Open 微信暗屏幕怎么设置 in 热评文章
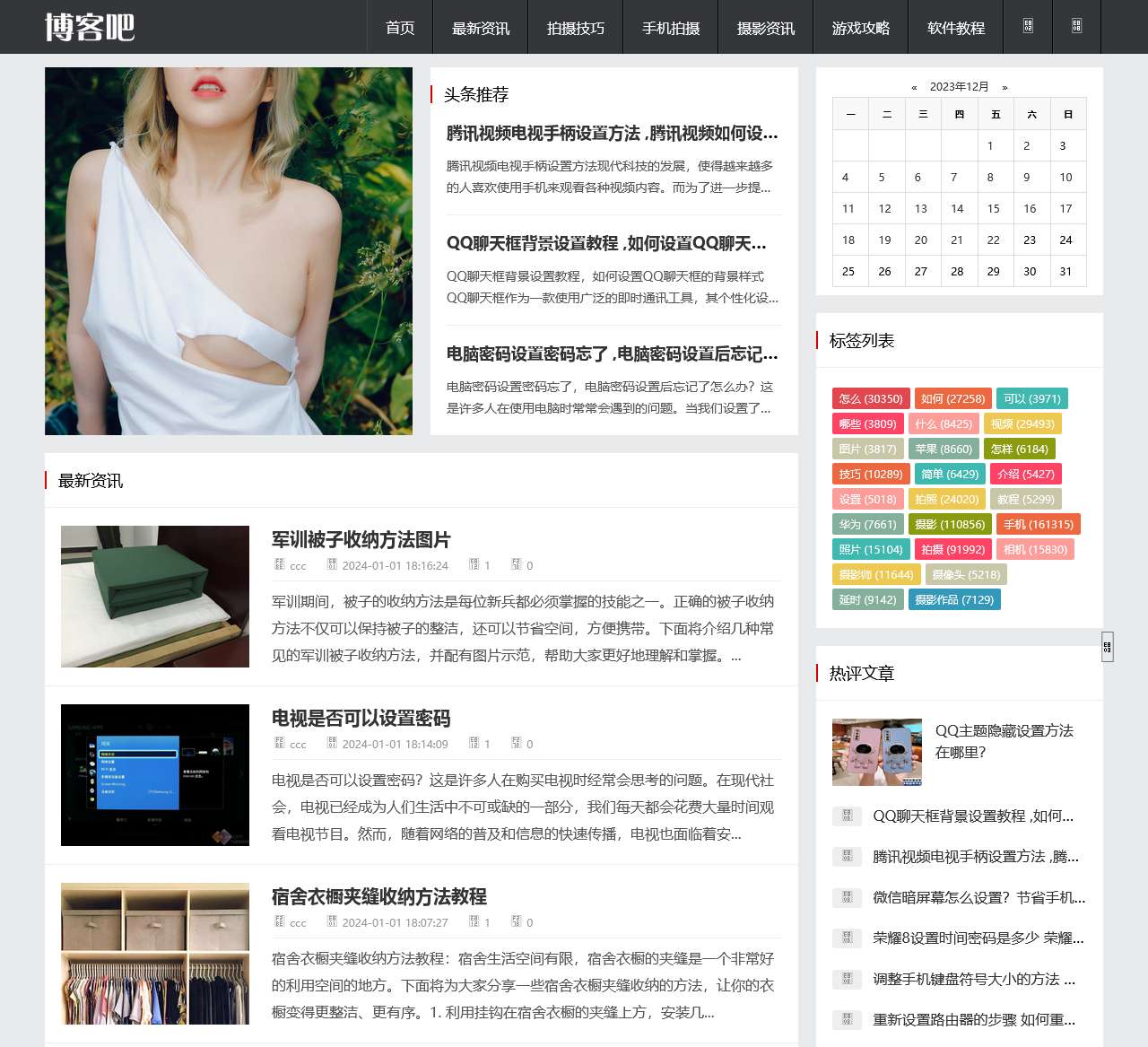The image size is (1148, 1047). [x=979, y=897]
